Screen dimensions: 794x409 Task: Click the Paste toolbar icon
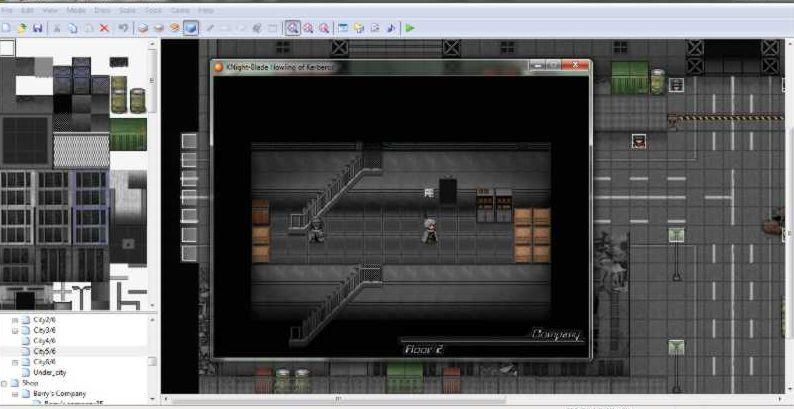[x=89, y=28]
